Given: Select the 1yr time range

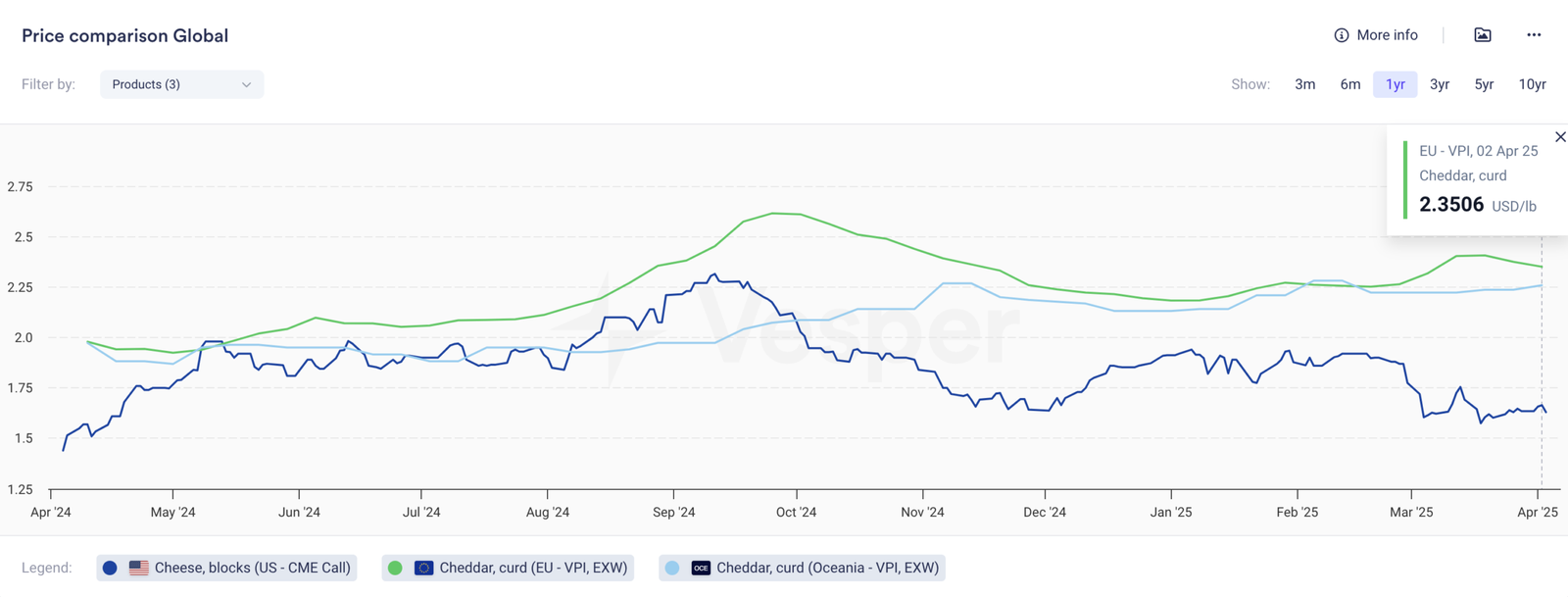Looking at the screenshot, I should click(x=1395, y=84).
